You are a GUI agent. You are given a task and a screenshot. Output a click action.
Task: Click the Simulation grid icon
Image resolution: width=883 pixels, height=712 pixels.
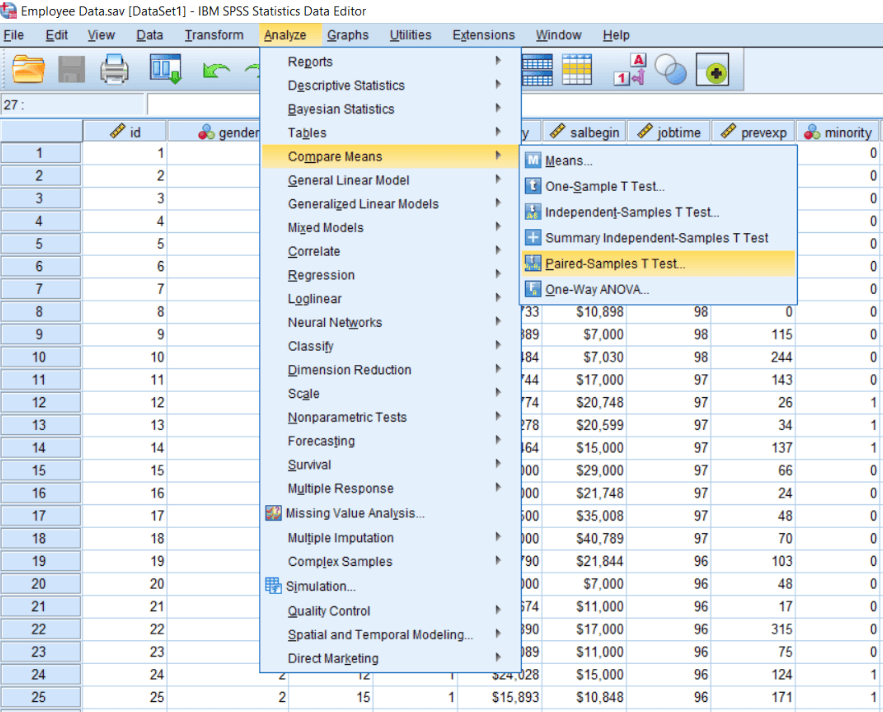274,586
